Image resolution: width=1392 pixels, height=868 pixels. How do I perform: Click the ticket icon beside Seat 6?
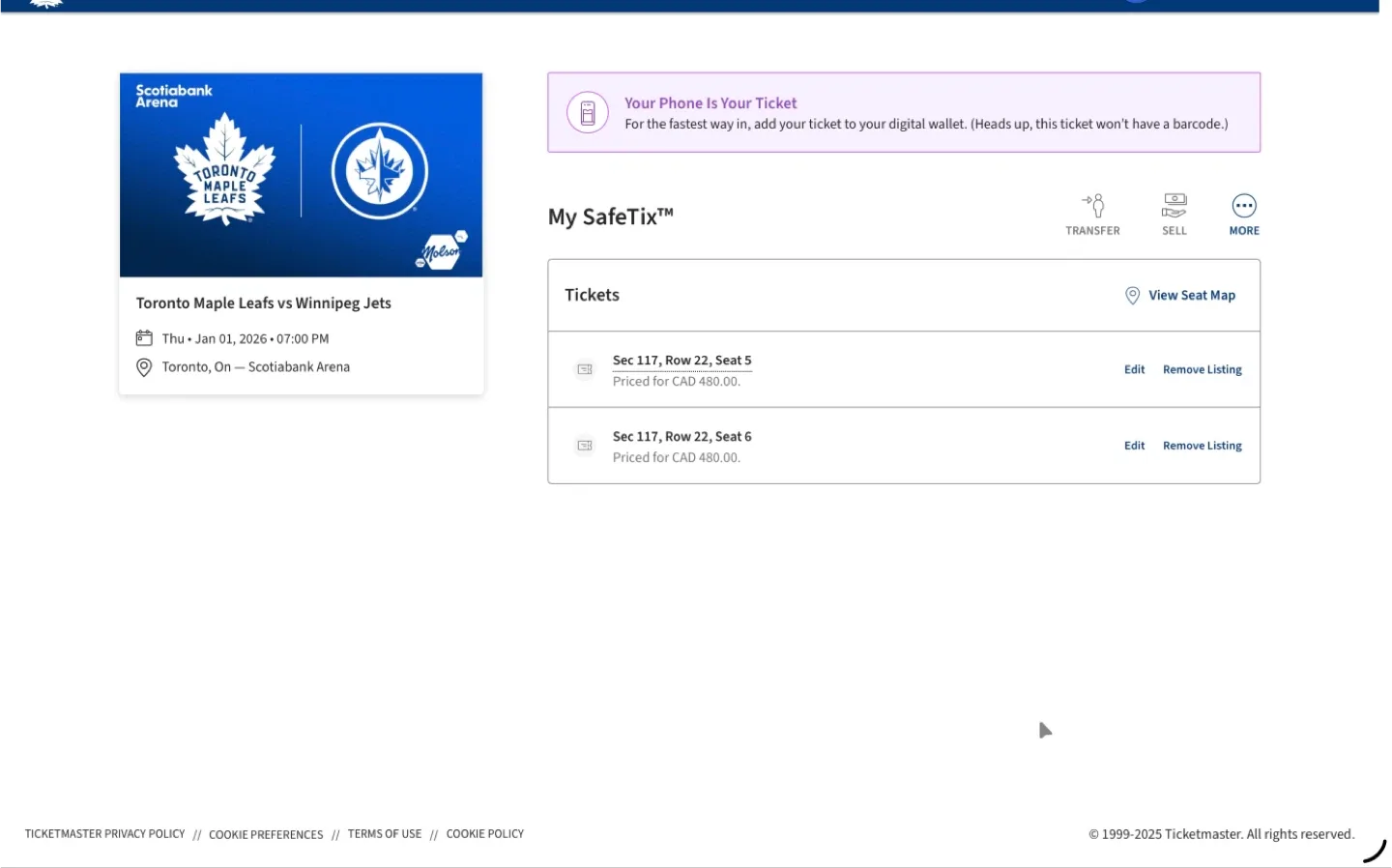point(585,446)
